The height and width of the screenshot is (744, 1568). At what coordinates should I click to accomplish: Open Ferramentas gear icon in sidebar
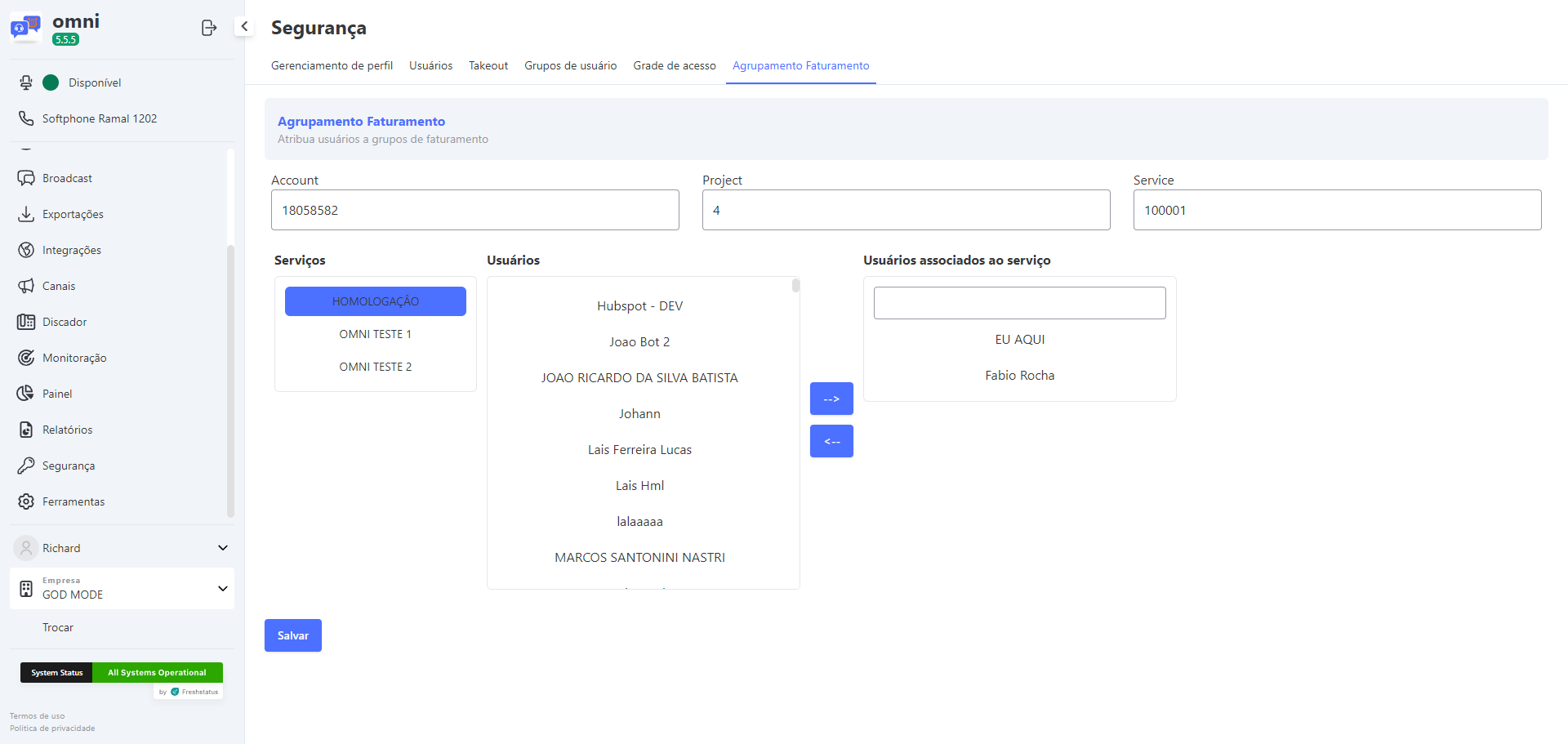[x=26, y=501]
